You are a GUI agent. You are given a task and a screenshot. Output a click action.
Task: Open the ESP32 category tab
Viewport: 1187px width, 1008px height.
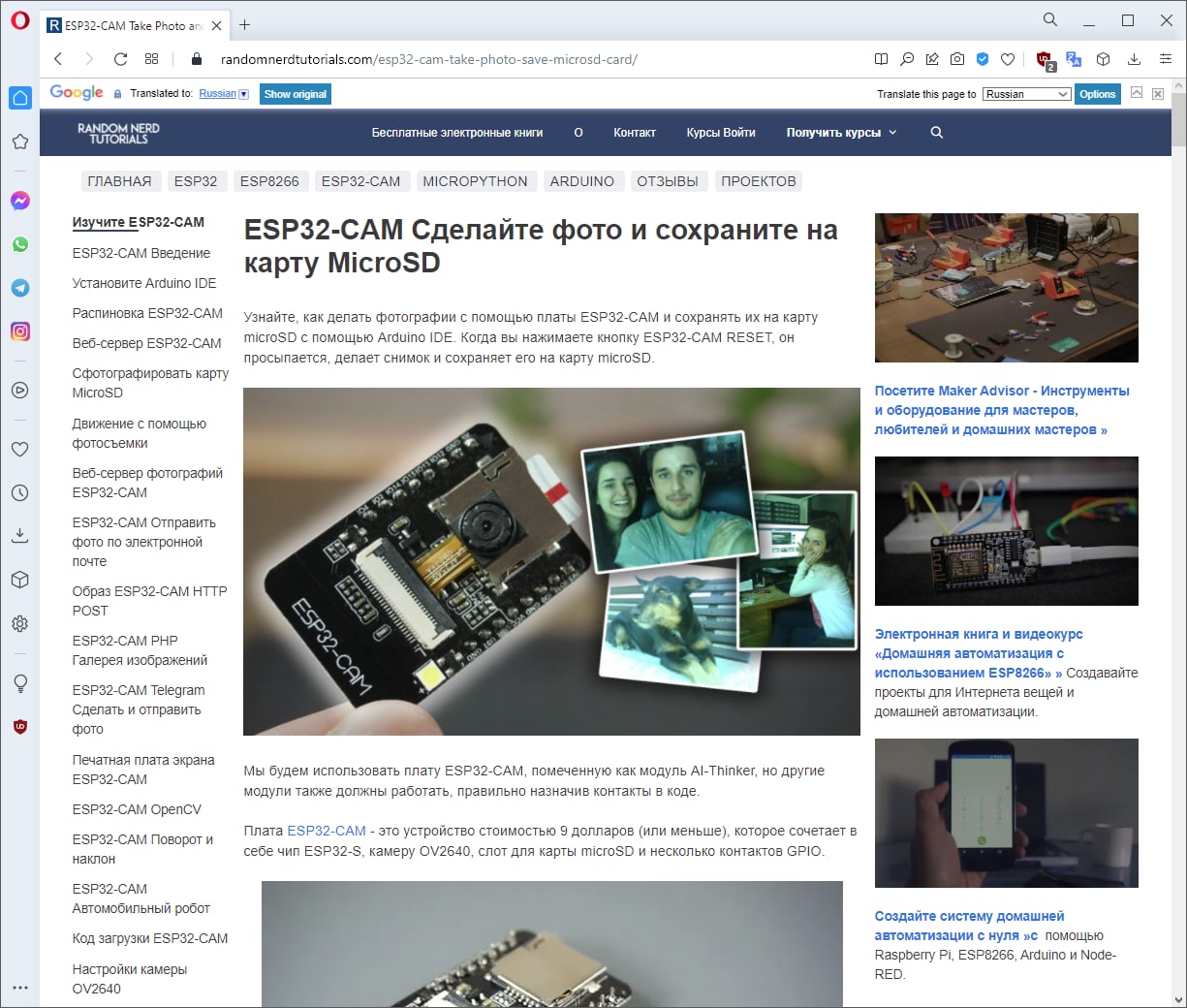pos(196,181)
